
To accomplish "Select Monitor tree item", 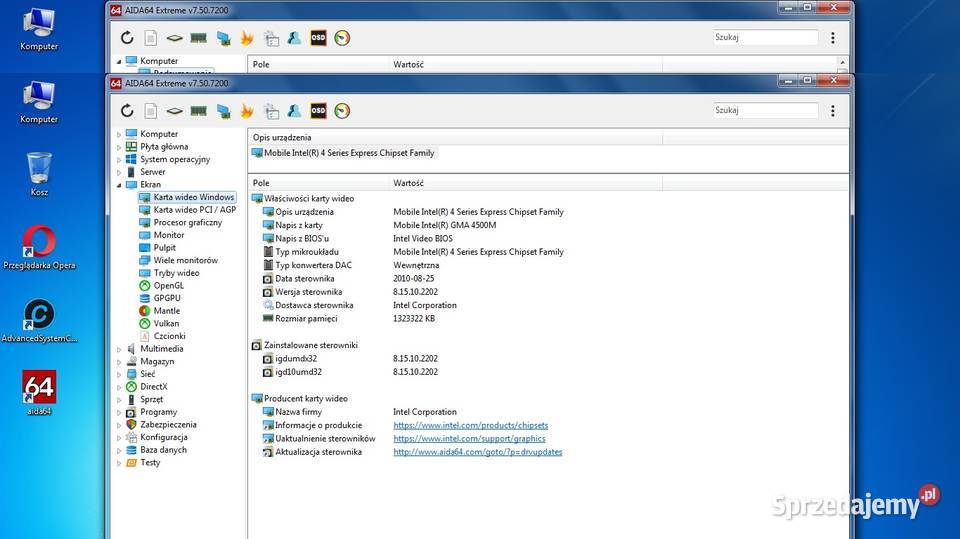I will pos(168,235).
